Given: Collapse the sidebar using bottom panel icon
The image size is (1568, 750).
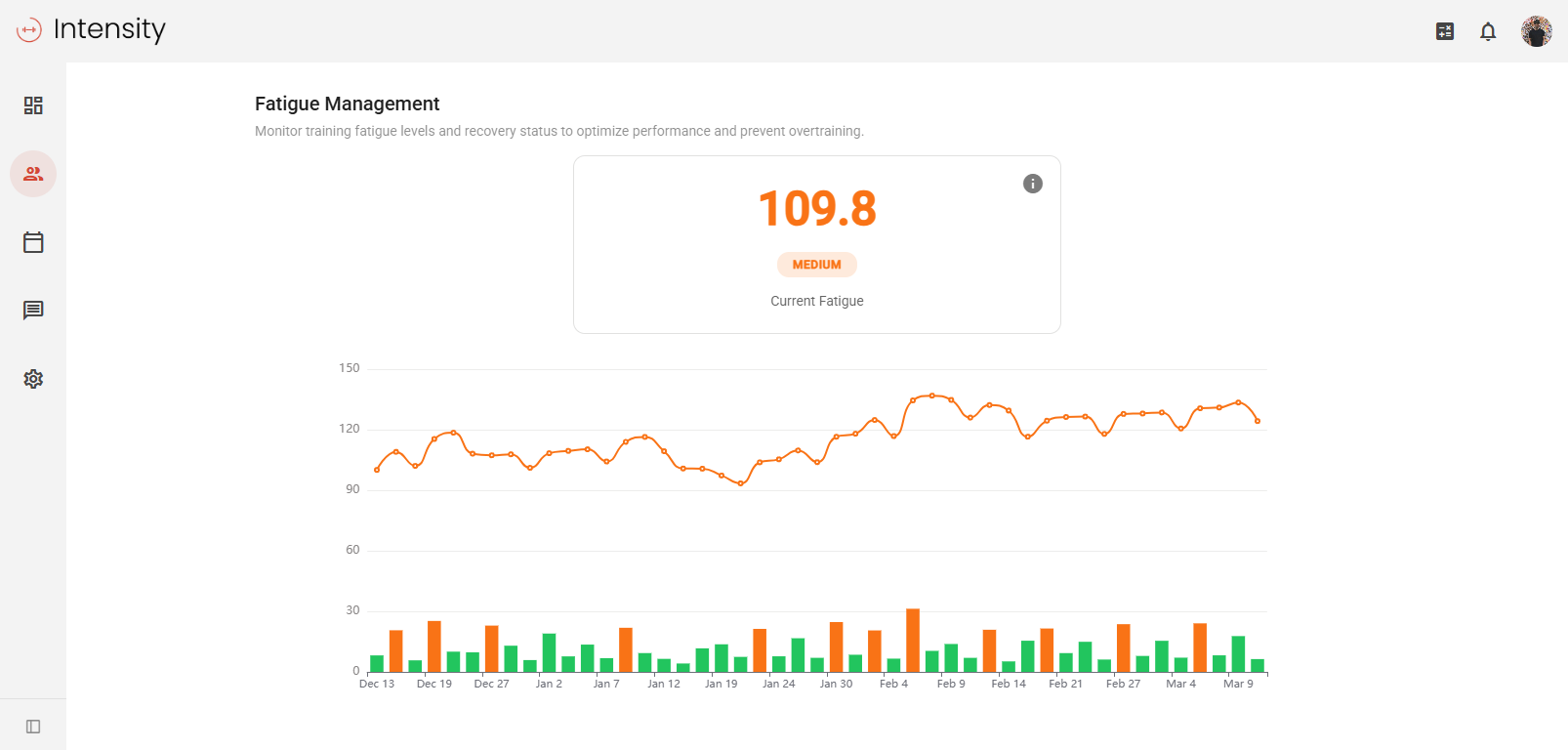Looking at the screenshot, I should pyautogui.click(x=33, y=727).
